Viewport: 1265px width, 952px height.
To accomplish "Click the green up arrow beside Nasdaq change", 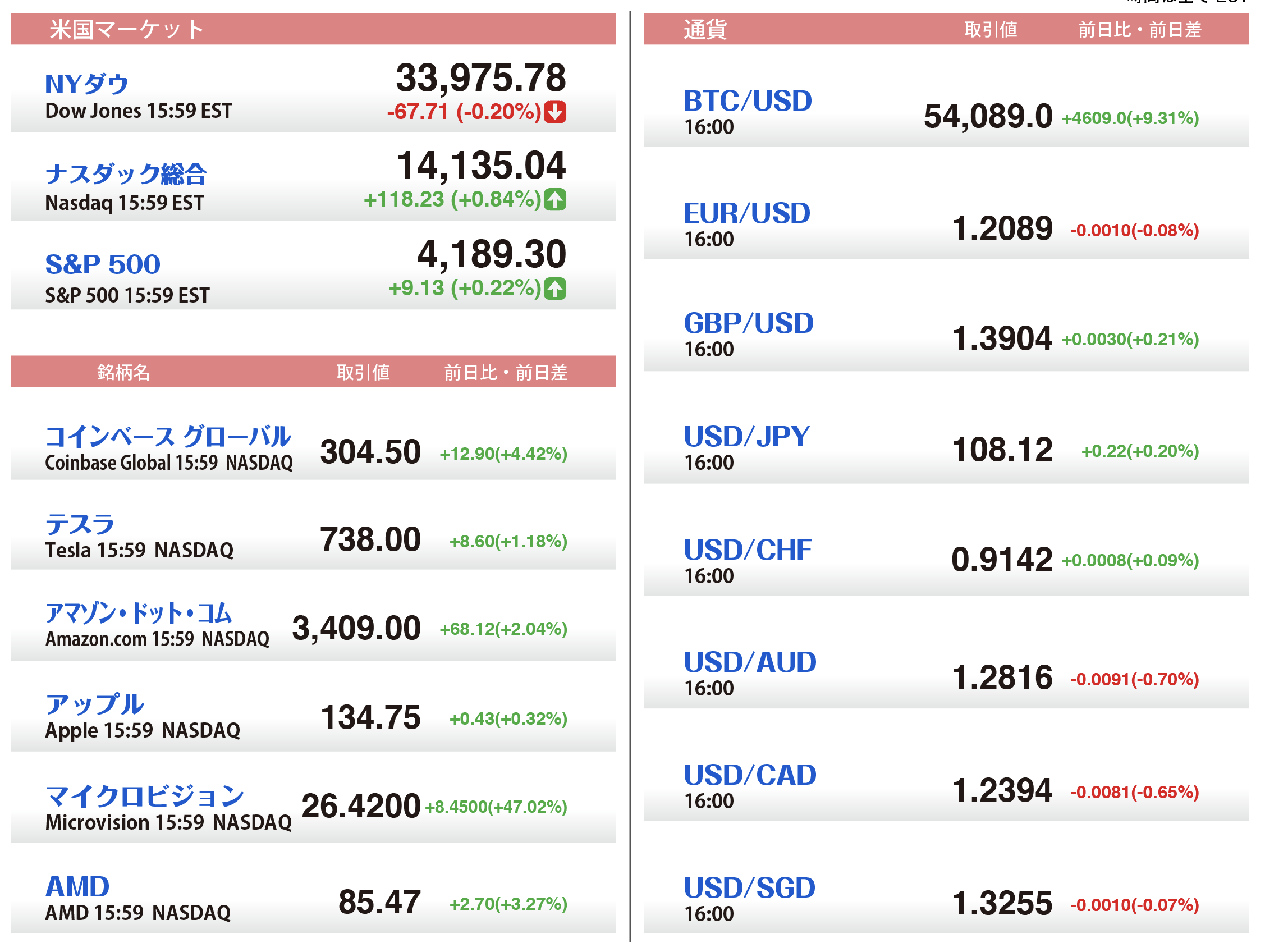I will tap(554, 200).
